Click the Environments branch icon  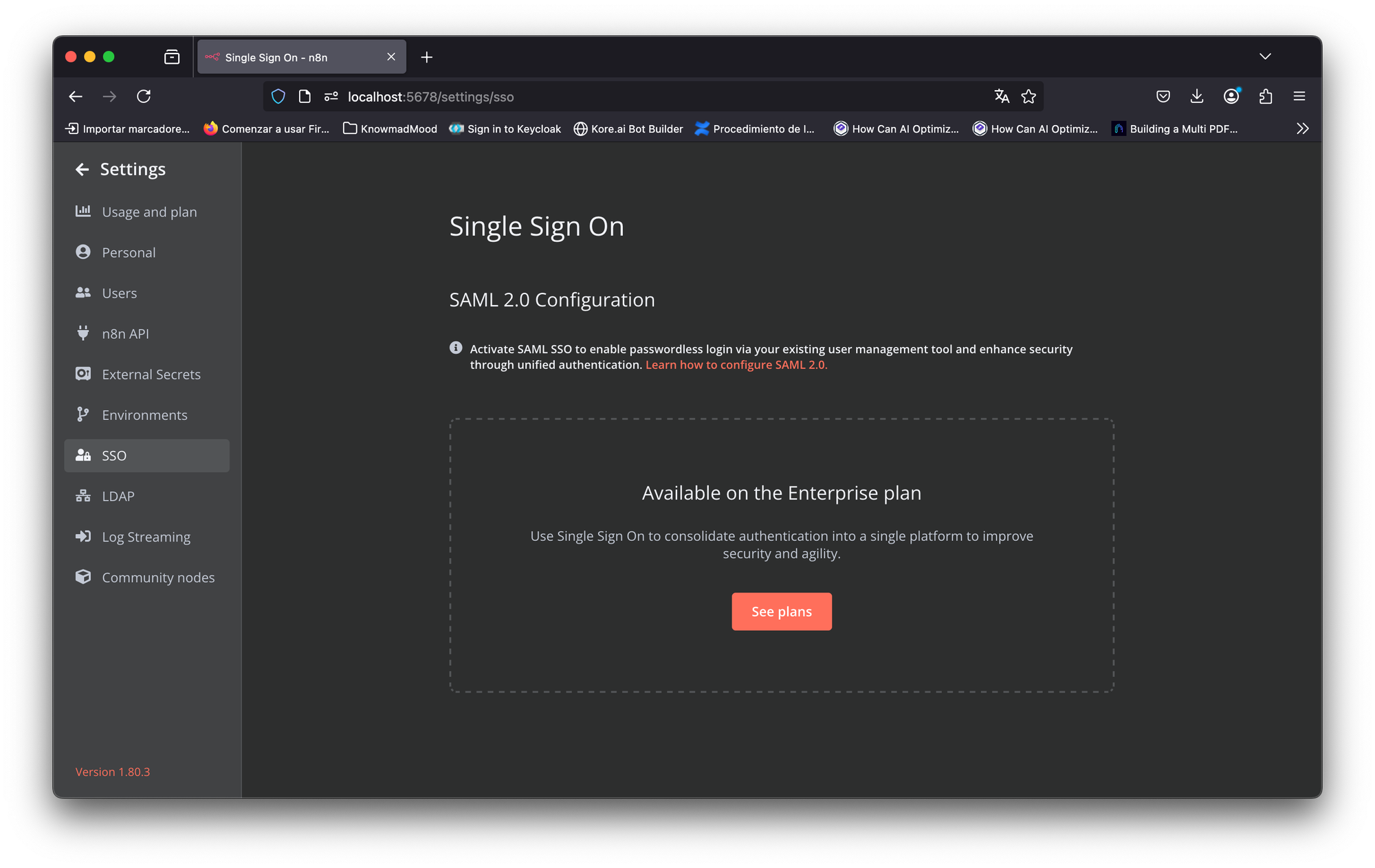point(83,414)
